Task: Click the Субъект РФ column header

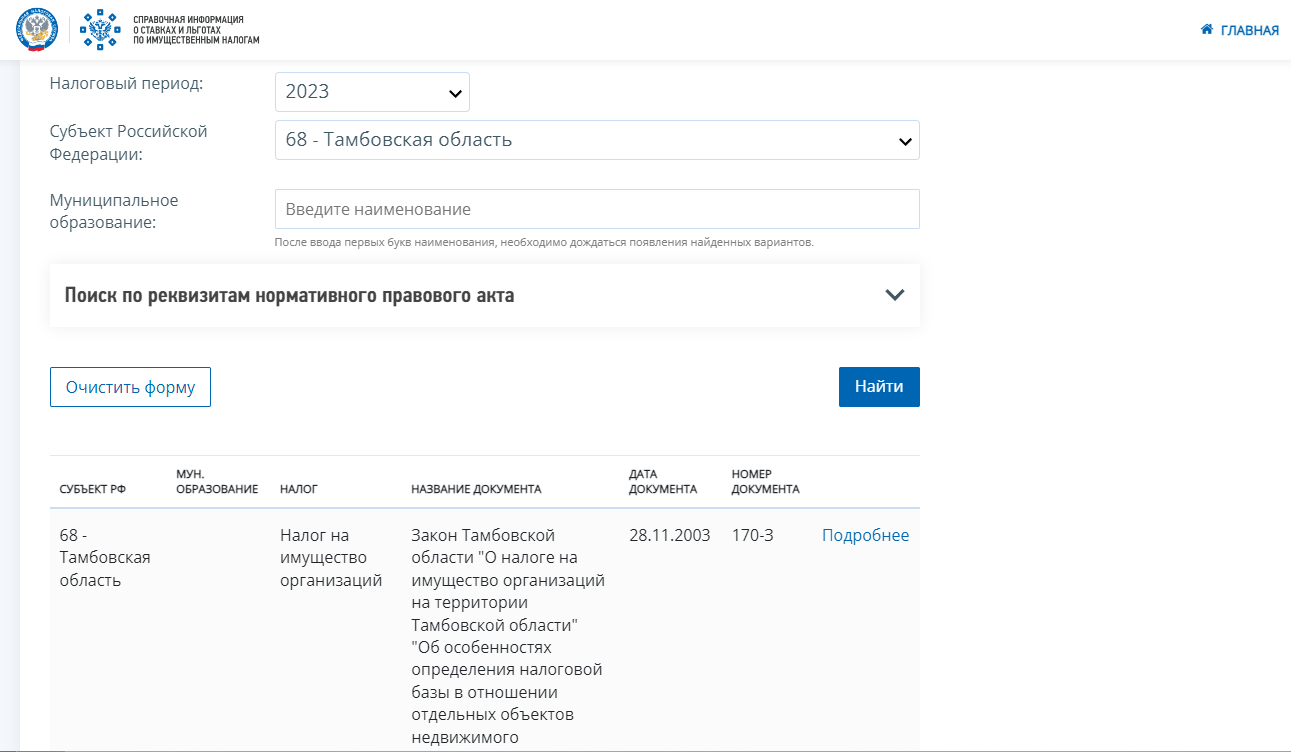Action: [x=93, y=489]
